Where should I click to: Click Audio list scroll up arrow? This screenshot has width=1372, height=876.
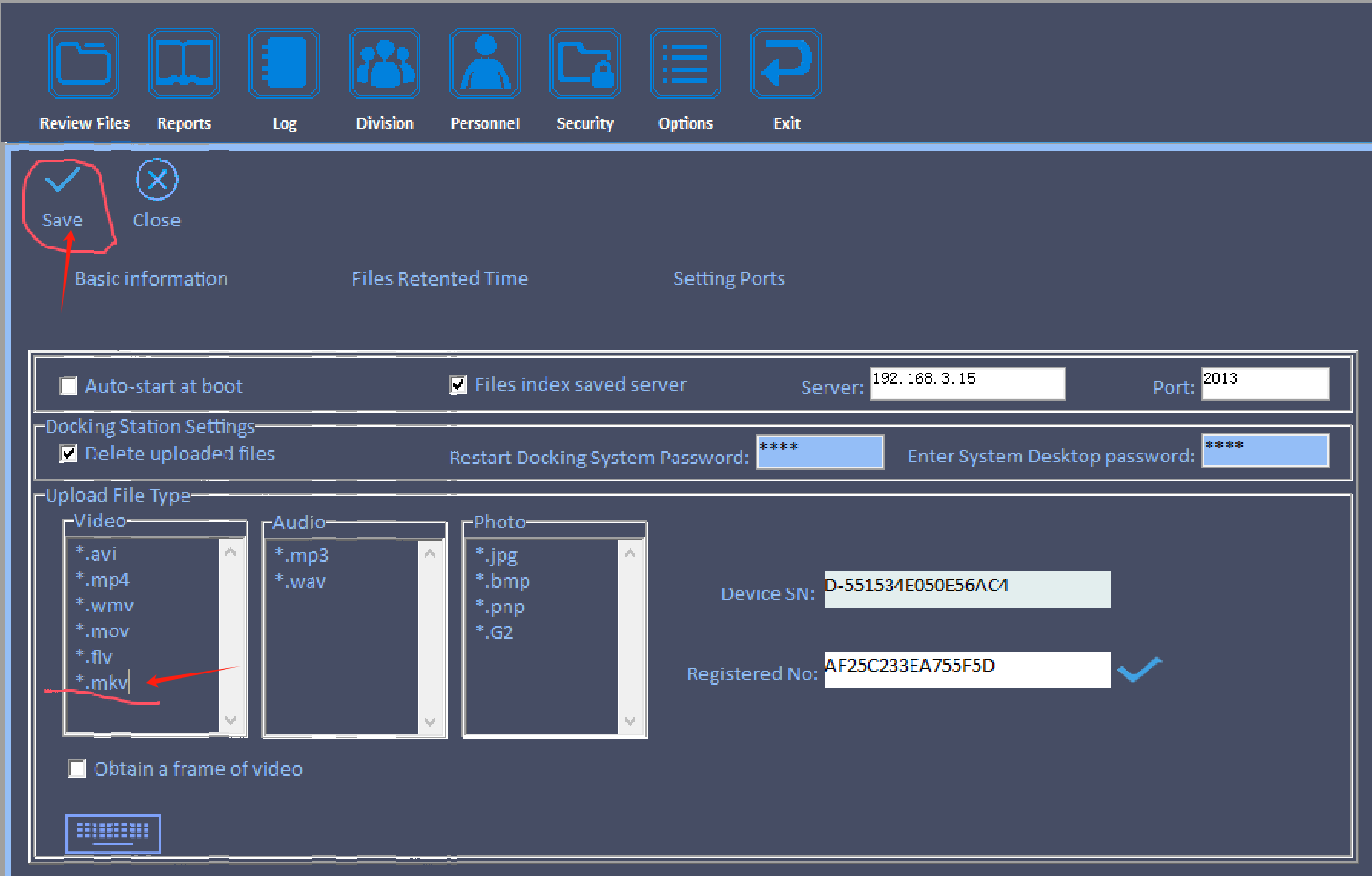click(x=430, y=553)
